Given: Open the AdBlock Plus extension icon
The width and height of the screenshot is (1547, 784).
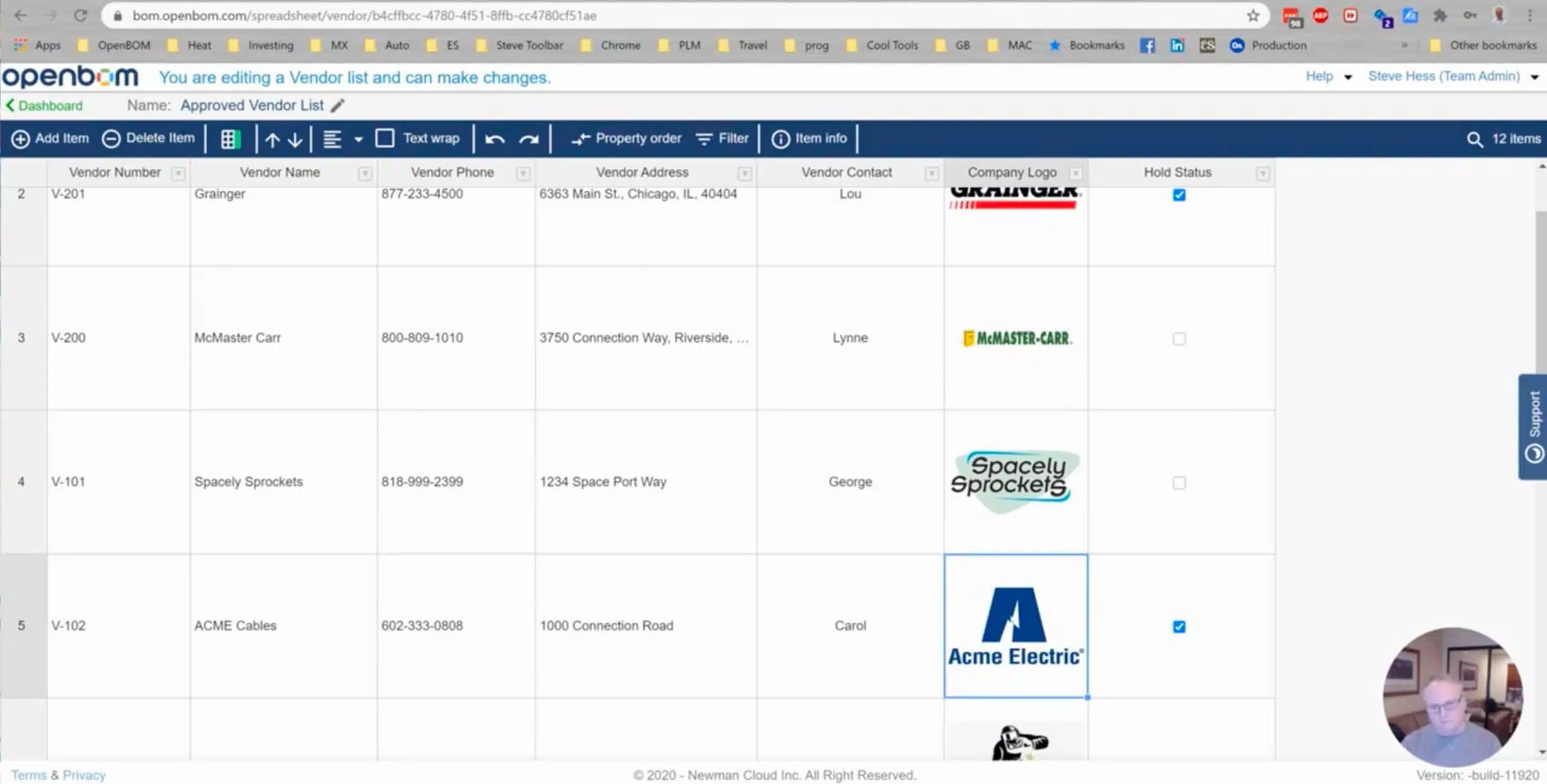Looking at the screenshot, I should point(1320,16).
